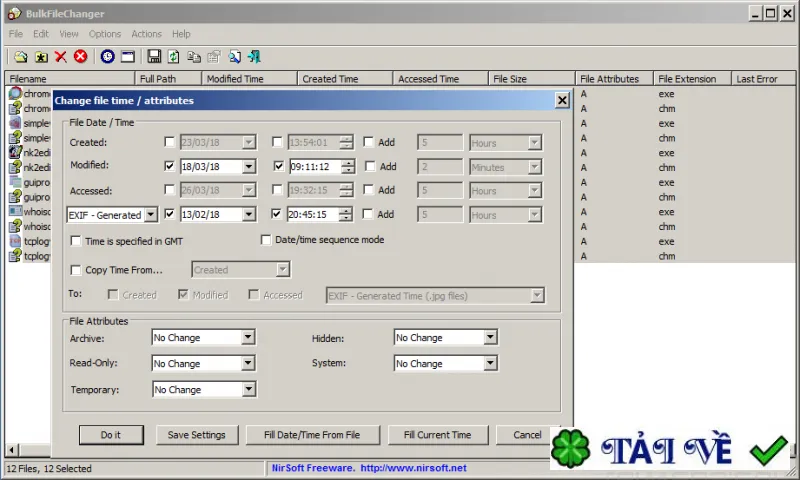Click the red circle clear-all icon
Image resolution: width=800 pixels, height=480 pixels.
coord(80,57)
